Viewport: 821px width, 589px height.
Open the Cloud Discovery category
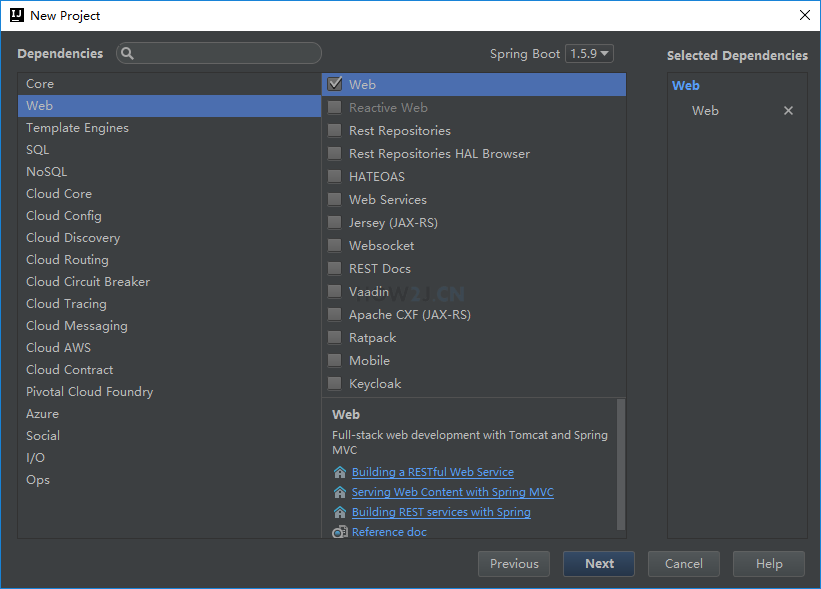[73, 238]
